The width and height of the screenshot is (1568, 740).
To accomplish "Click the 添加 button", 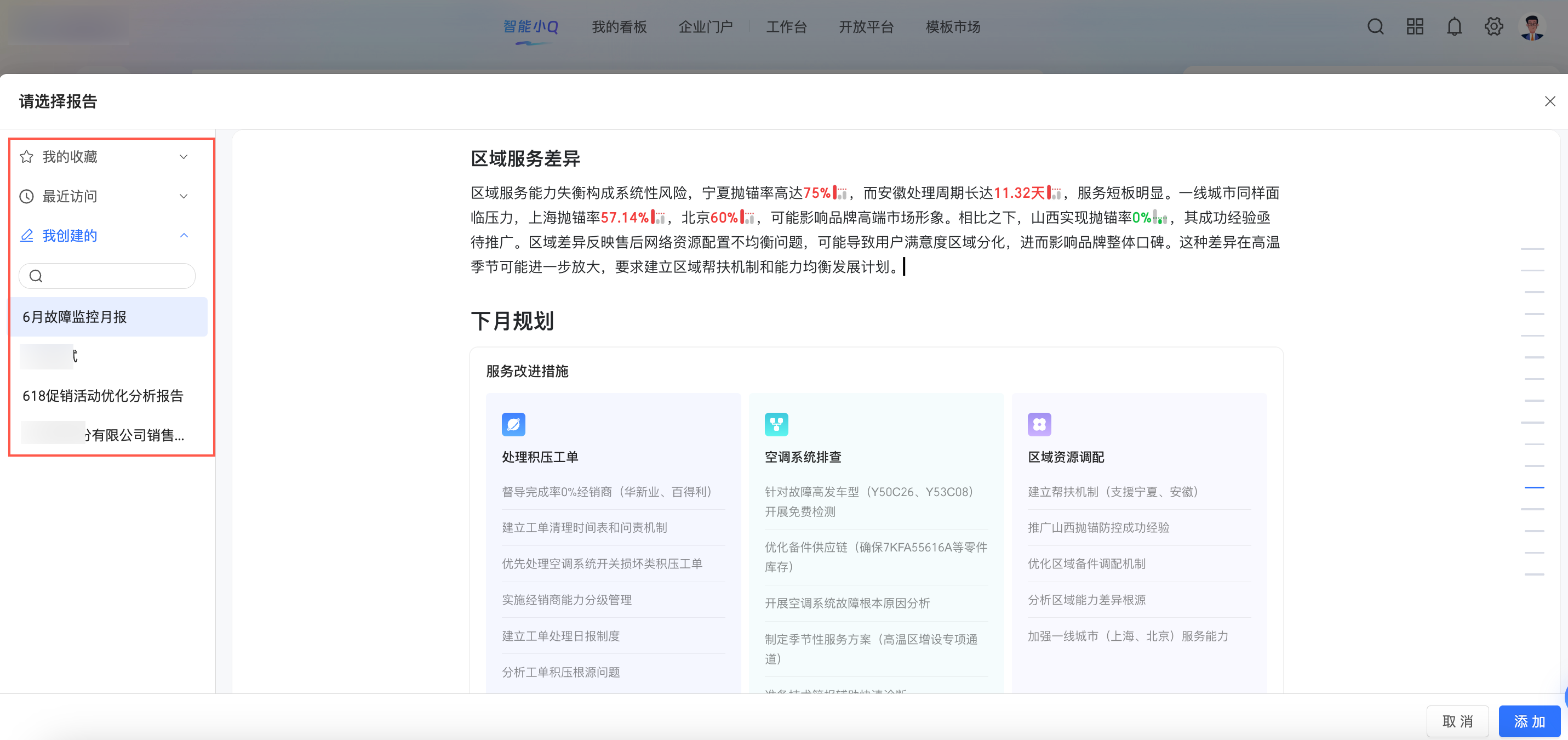I will click(x=1529, y=721).
